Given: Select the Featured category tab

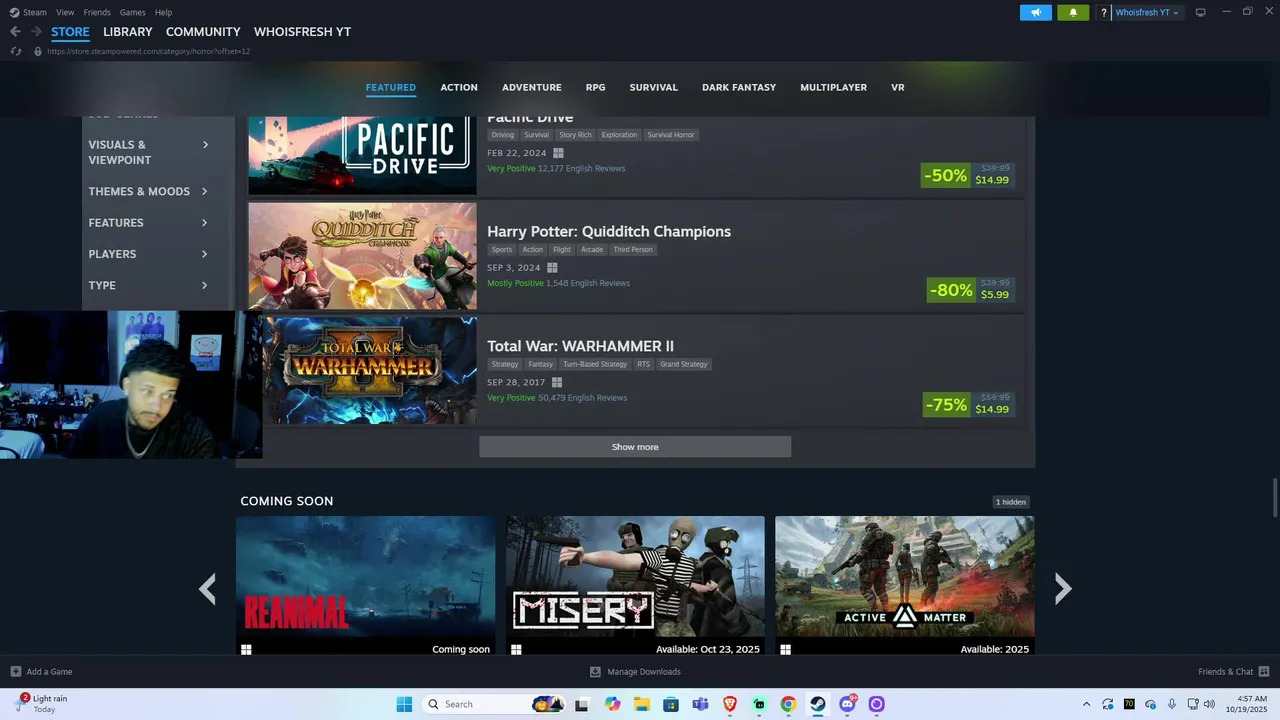Looking at the screenshot, I should pos(391,87).
